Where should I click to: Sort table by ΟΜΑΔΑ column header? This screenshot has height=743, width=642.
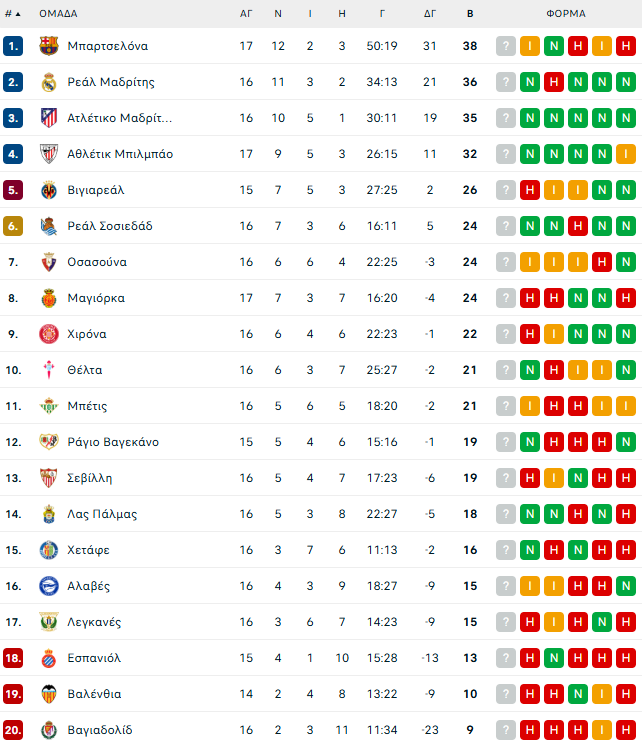(58, 14)
